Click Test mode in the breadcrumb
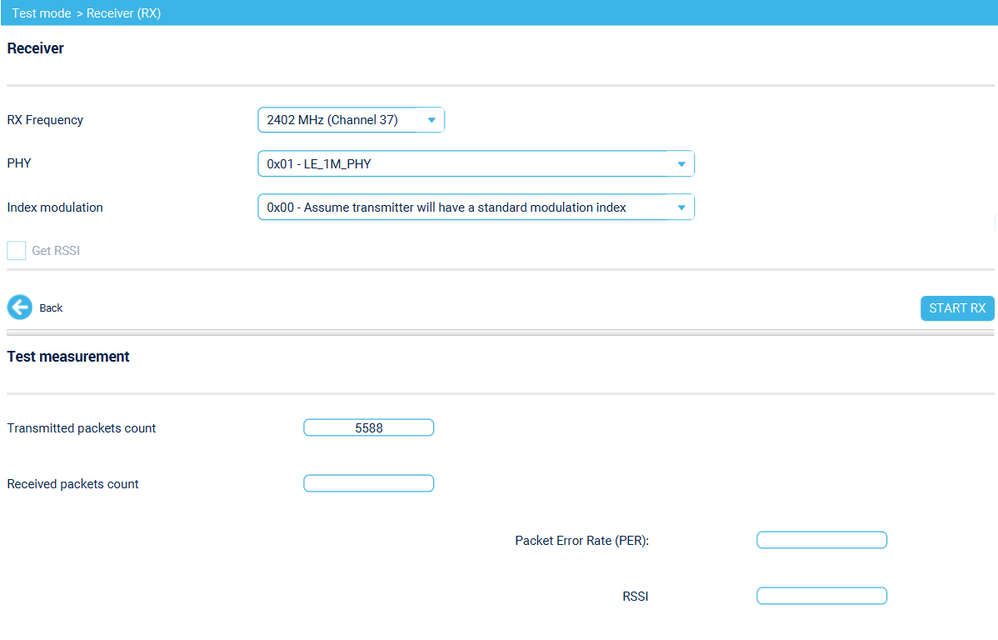 tap(41, 13)
